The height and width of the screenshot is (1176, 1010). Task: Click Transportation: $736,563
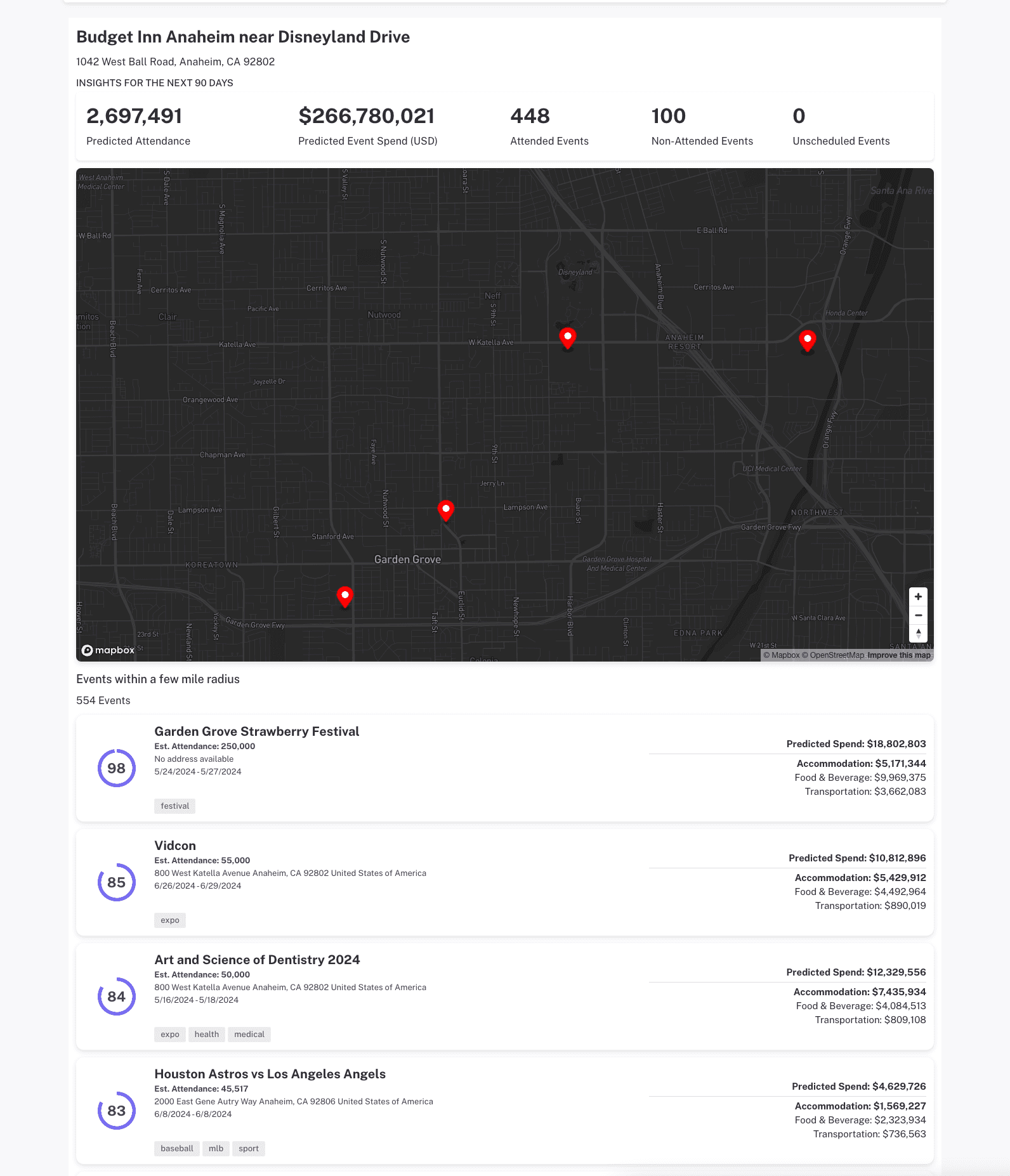[870, 1134]
